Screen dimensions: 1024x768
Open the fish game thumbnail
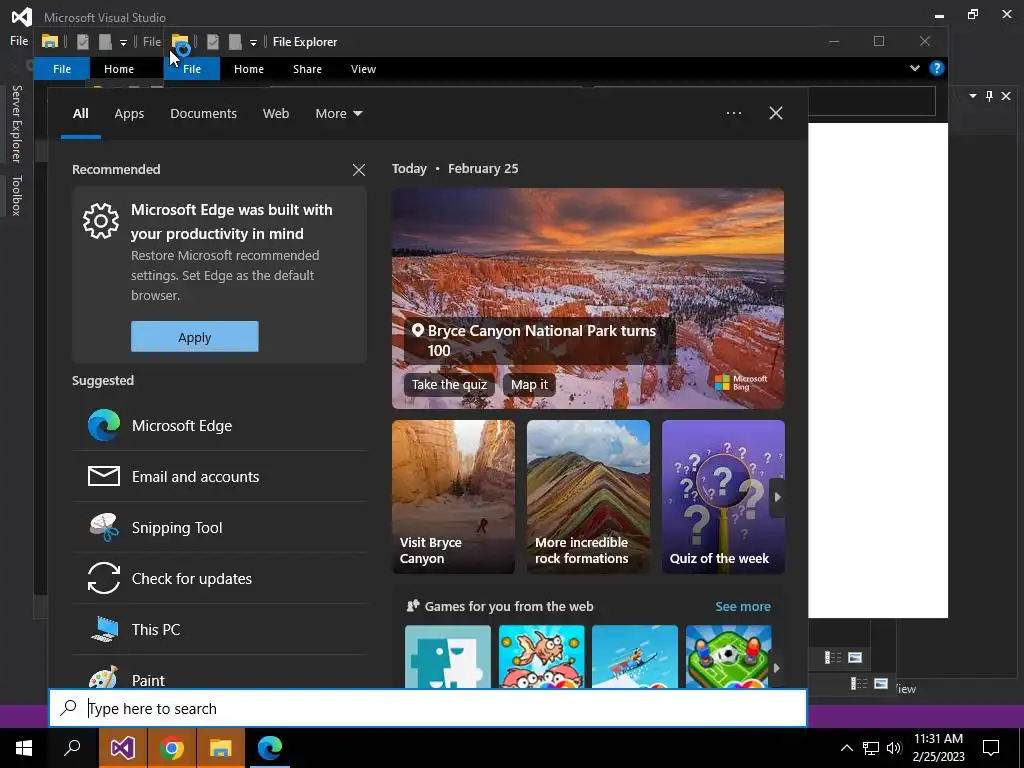[541, 656]
